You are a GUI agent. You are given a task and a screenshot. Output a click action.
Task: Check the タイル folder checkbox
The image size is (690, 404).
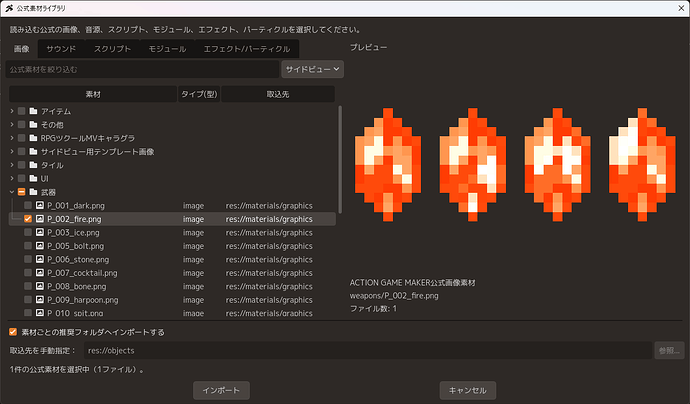22,165
